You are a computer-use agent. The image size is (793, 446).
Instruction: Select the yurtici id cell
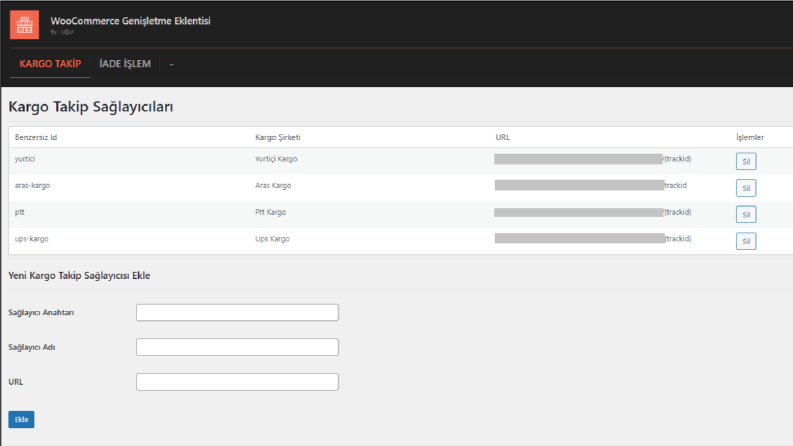(25, 159)
